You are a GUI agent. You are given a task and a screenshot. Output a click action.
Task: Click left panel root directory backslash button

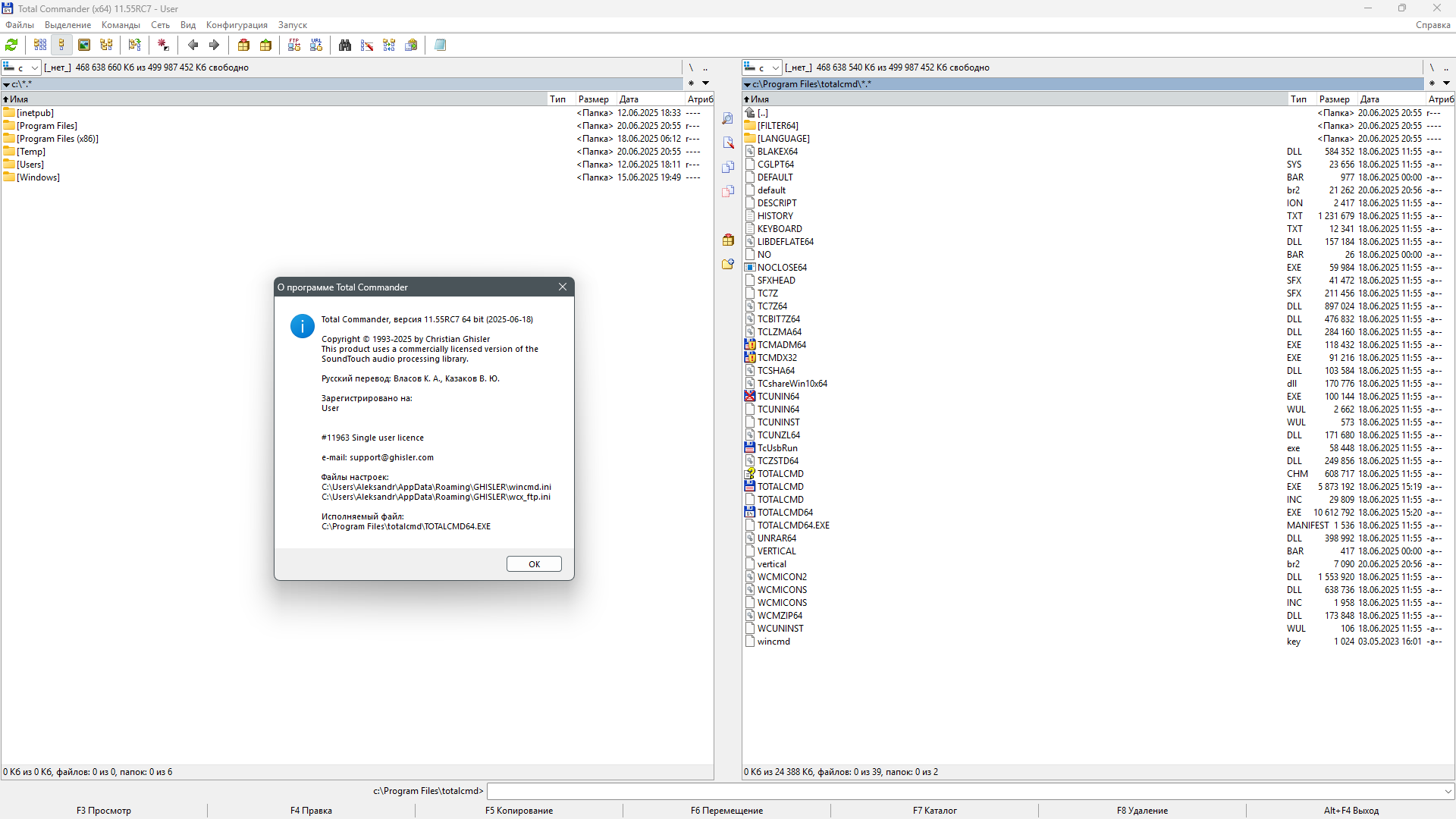pos(691,67)
